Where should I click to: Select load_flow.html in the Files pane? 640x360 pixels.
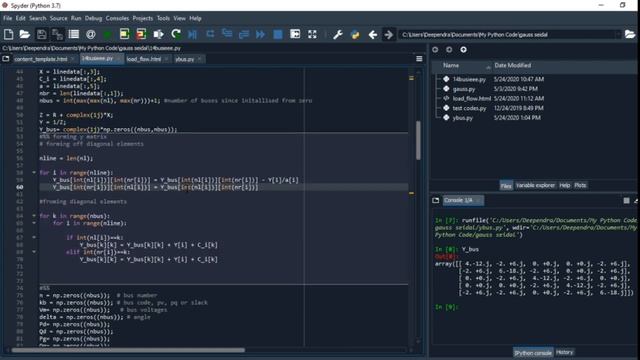point(472,98)
